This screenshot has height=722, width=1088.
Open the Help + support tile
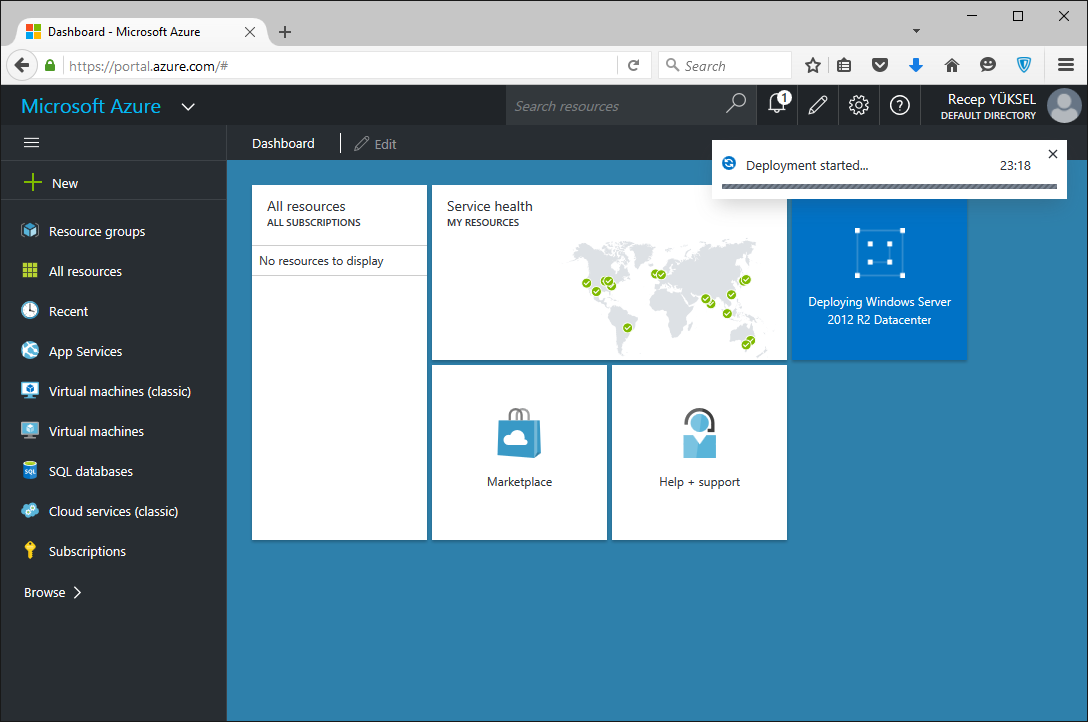pos(699,452)
